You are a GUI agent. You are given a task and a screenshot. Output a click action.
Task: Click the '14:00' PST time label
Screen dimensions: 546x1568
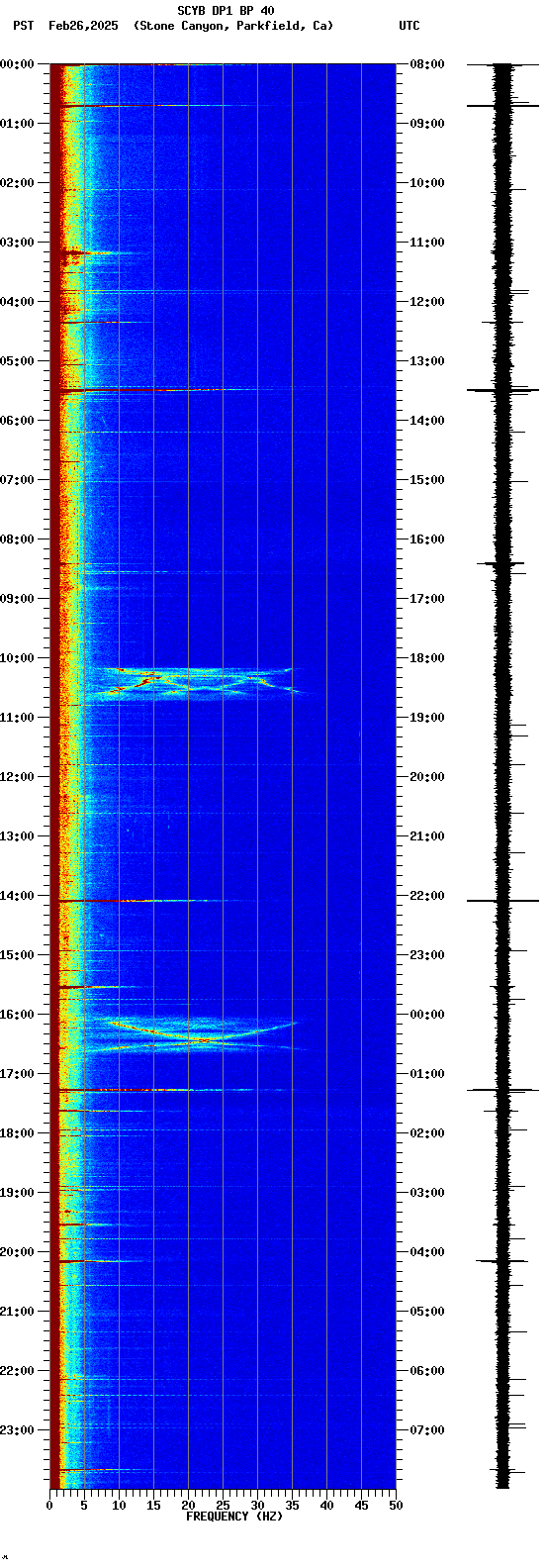point(18,896)
